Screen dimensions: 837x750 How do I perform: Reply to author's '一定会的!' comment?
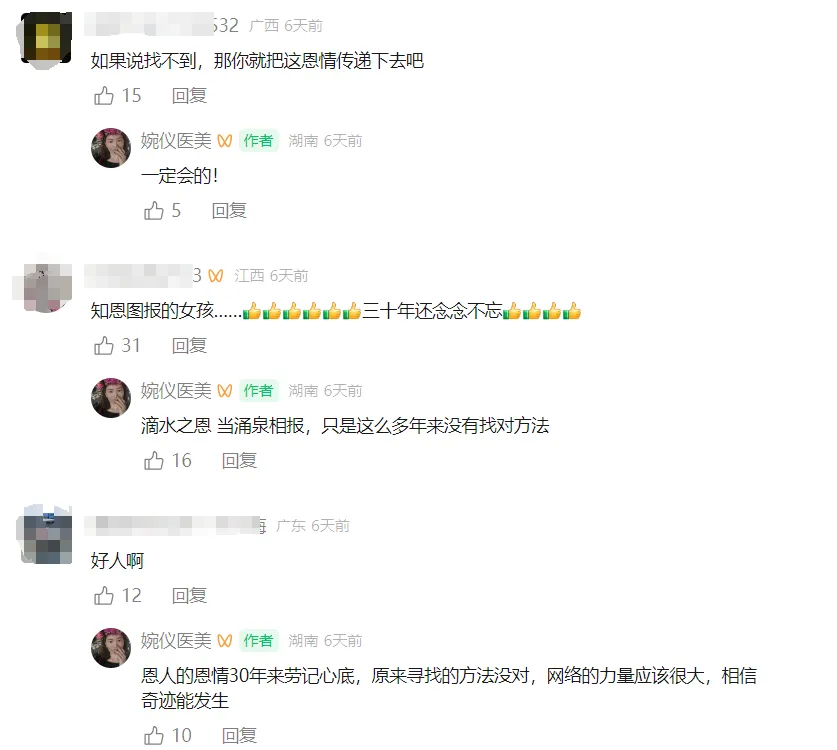coord(229,210)
